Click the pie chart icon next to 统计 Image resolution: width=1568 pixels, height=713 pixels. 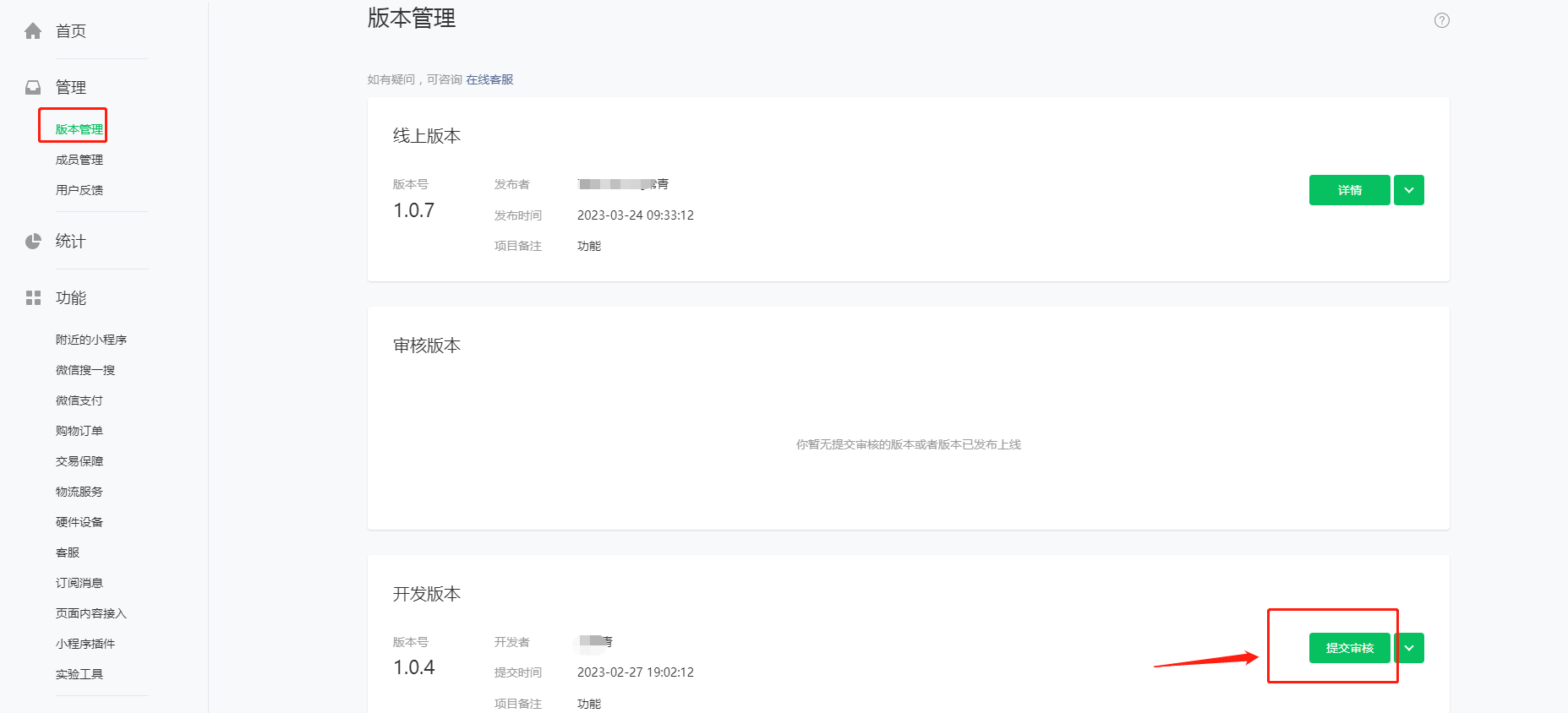[x=33, y=242]
